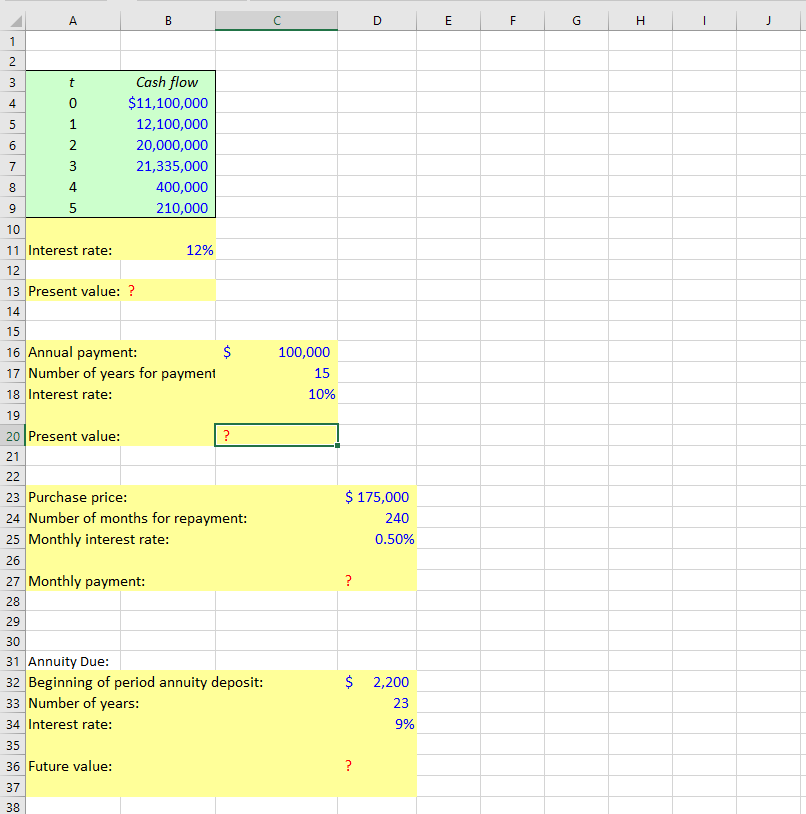Screen dimensions: 806x814
Task: Select row 13 header
Action: pos(12,291)
